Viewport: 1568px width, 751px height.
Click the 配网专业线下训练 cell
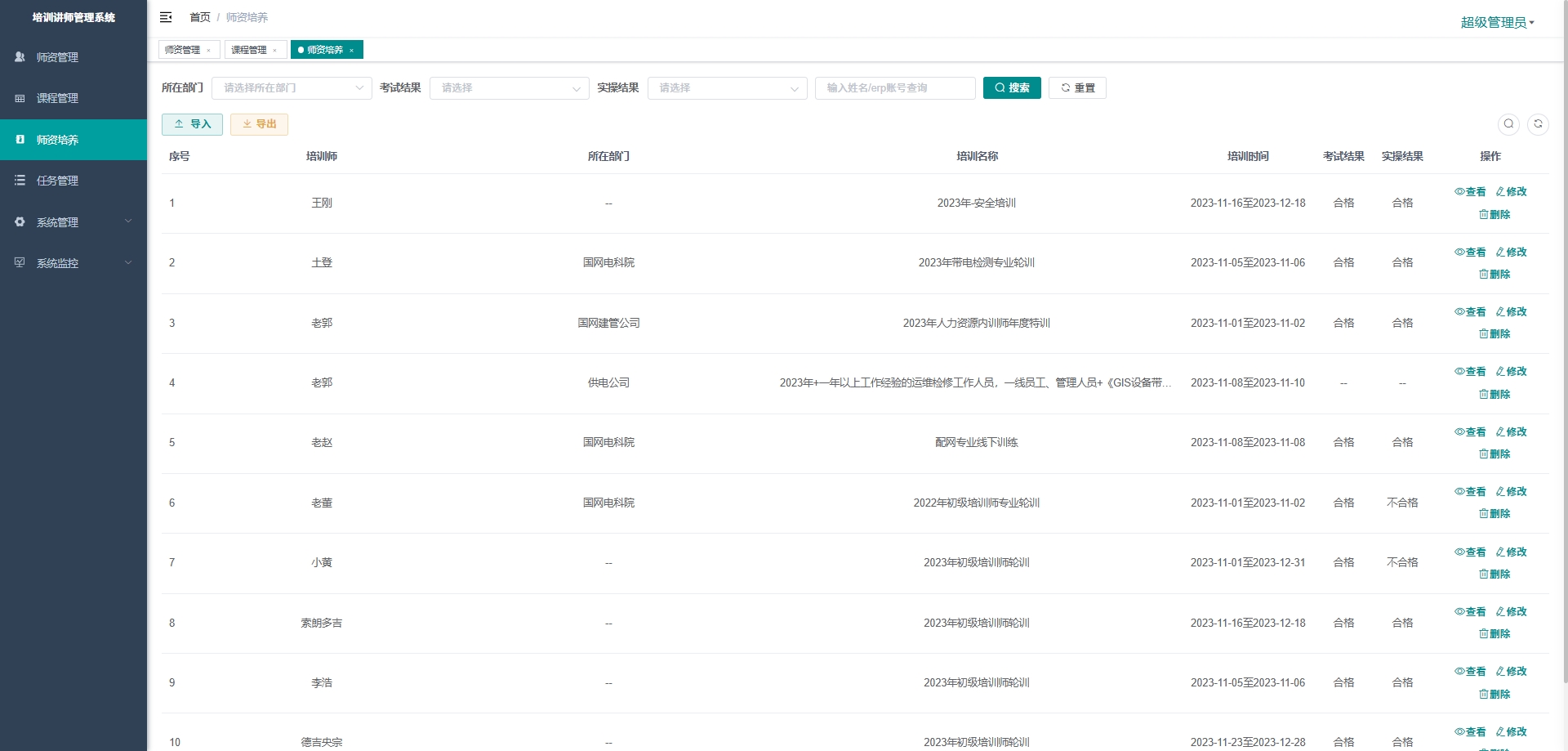[977, 443]
